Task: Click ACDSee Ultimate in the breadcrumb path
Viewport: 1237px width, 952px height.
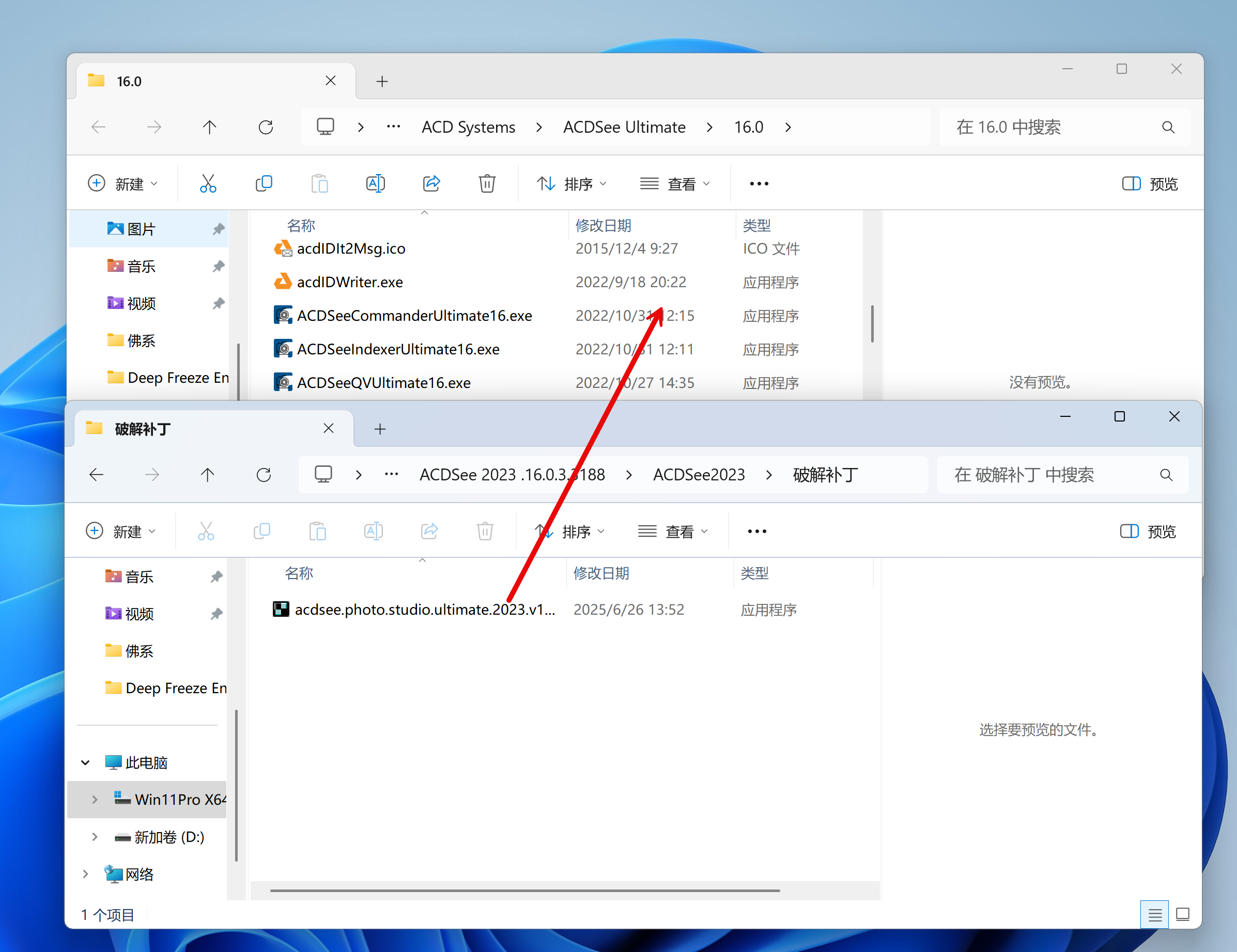Action: pos(624,127)
